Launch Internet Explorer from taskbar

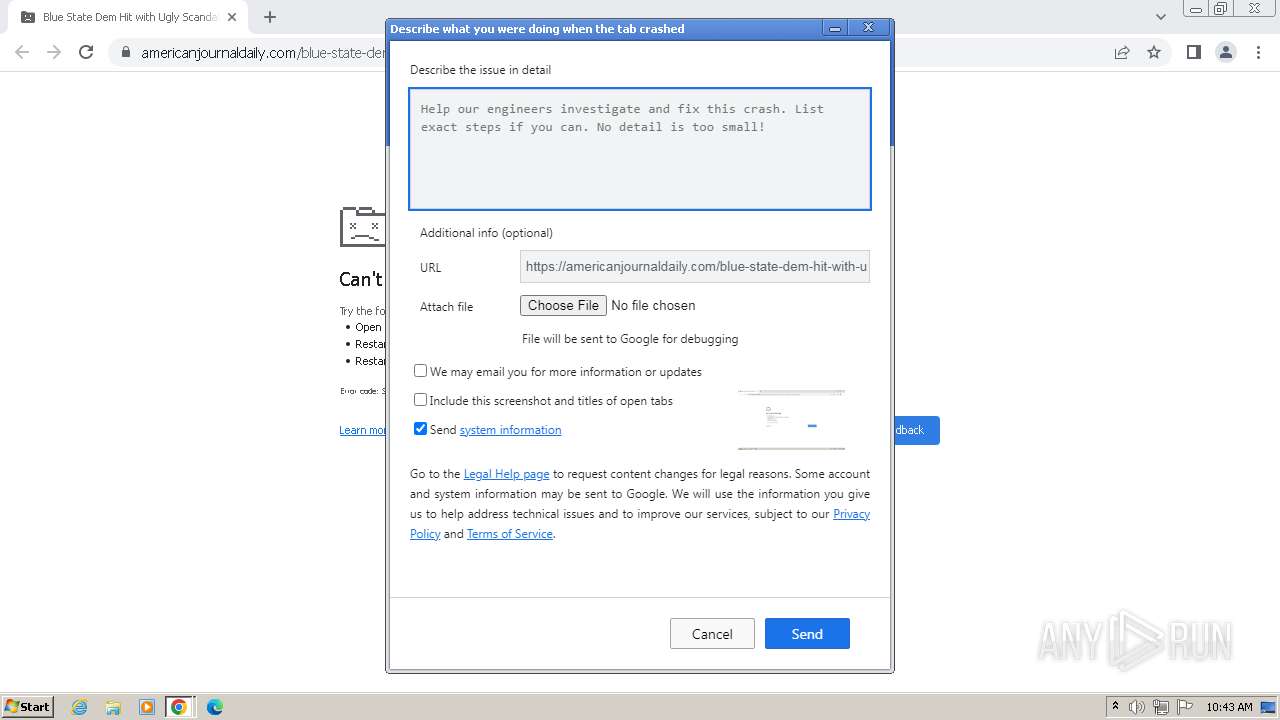pyautogui.click(x=80, y=707)
